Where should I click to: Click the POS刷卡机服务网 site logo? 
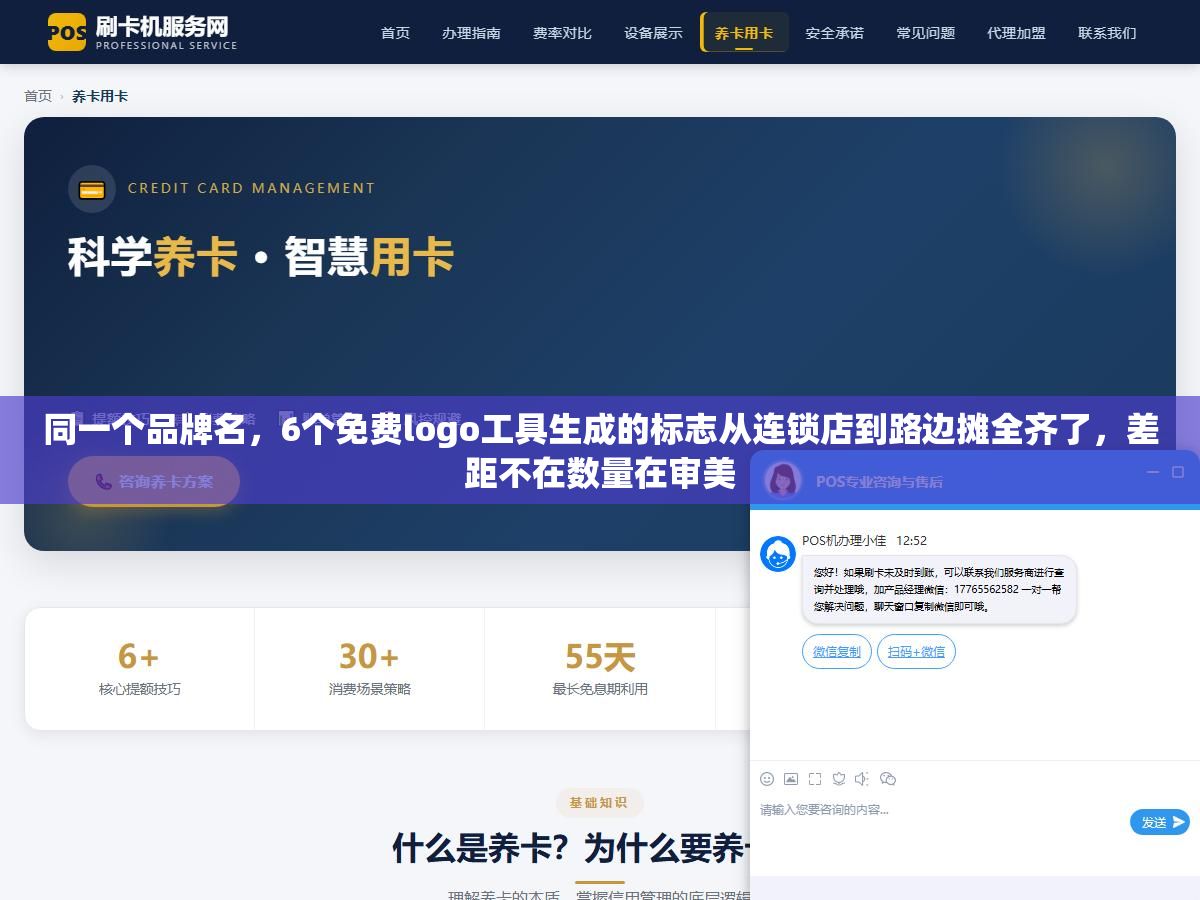pyautogui.click(x=143, y=32)
